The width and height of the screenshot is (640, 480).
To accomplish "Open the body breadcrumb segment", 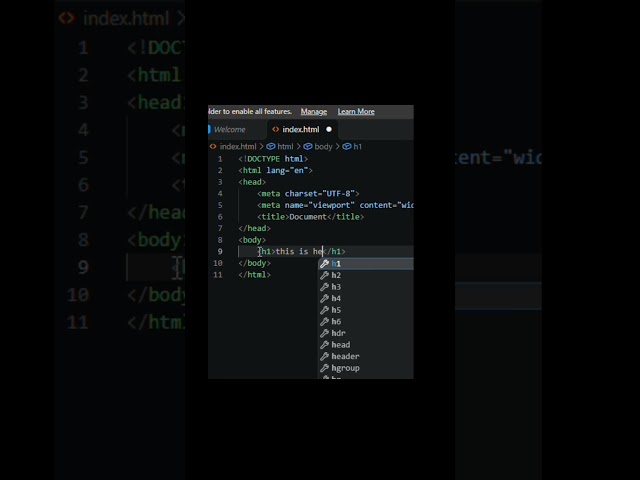I will coord(323,147).
